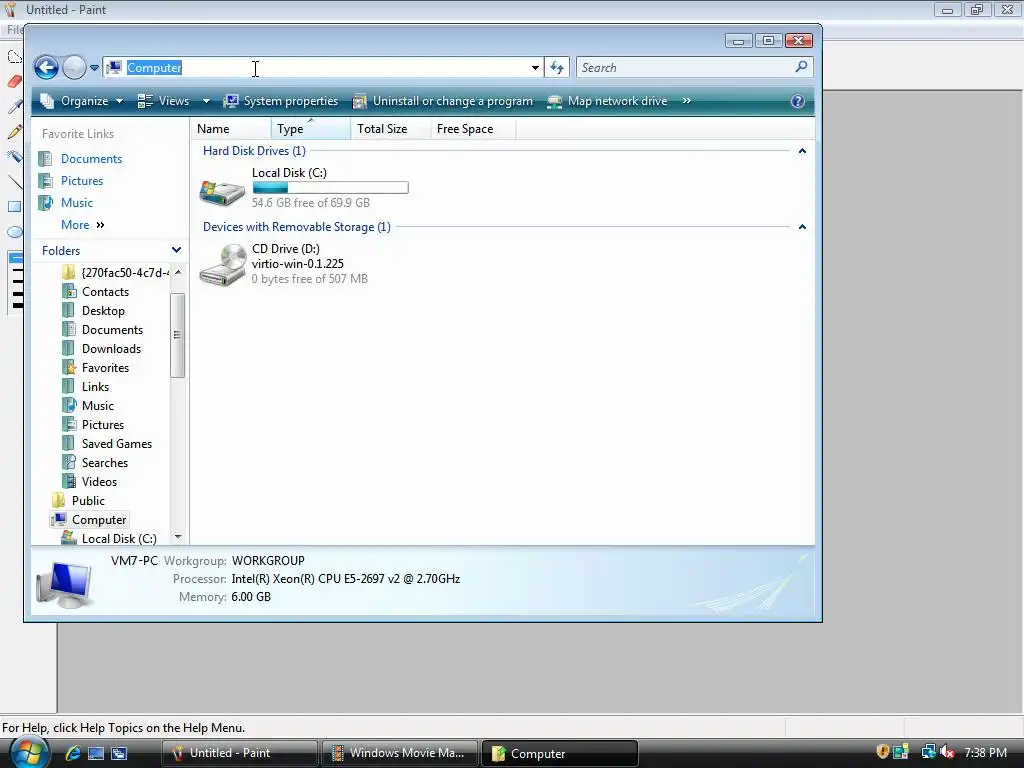This screenshot has width=1024, height=768.
Task: Select the Ellipse shape tool in Paint
Action: (x=14, y=232)
